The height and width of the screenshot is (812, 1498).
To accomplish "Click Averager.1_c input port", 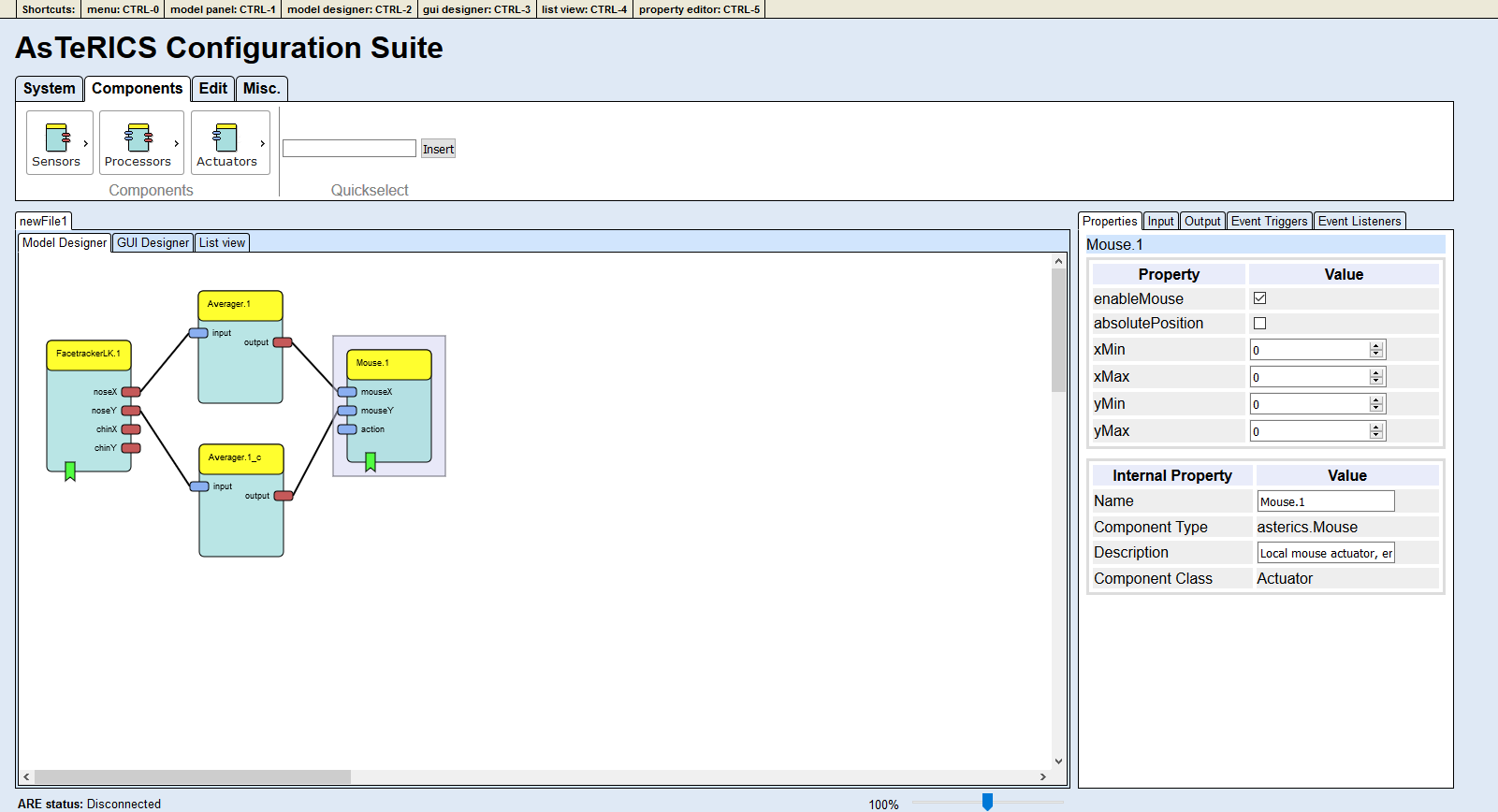I will tap(199, 486).
